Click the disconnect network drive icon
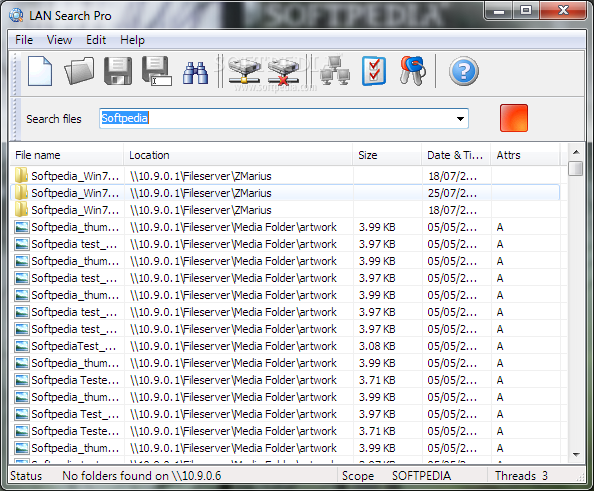Screen dimensions: 594x491 coord(283,71)
